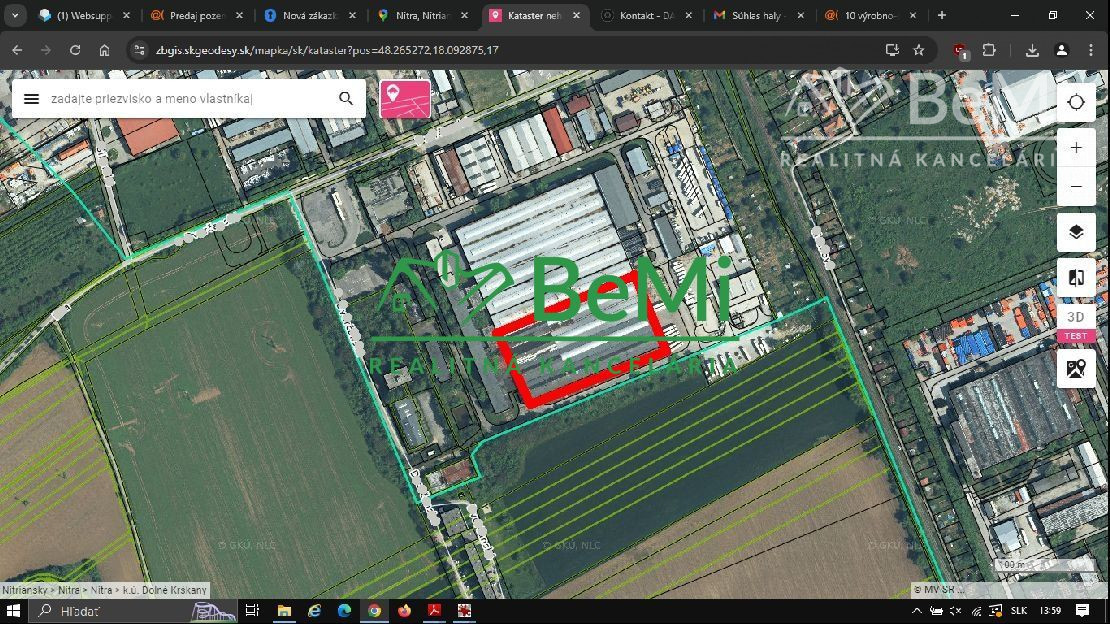The height and width of the screenshot is (624, 1110).
Task: Click the Nitriansky breadcrumb link
Action: point(25,590)
